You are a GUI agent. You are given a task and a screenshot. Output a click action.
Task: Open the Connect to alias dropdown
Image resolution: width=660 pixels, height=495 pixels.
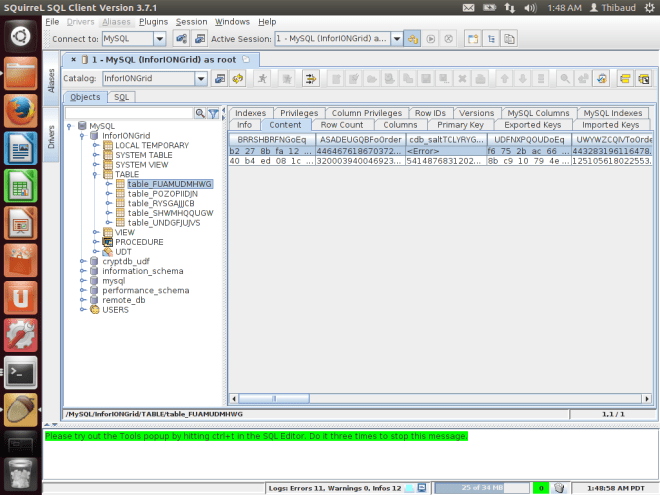(159, 39)
